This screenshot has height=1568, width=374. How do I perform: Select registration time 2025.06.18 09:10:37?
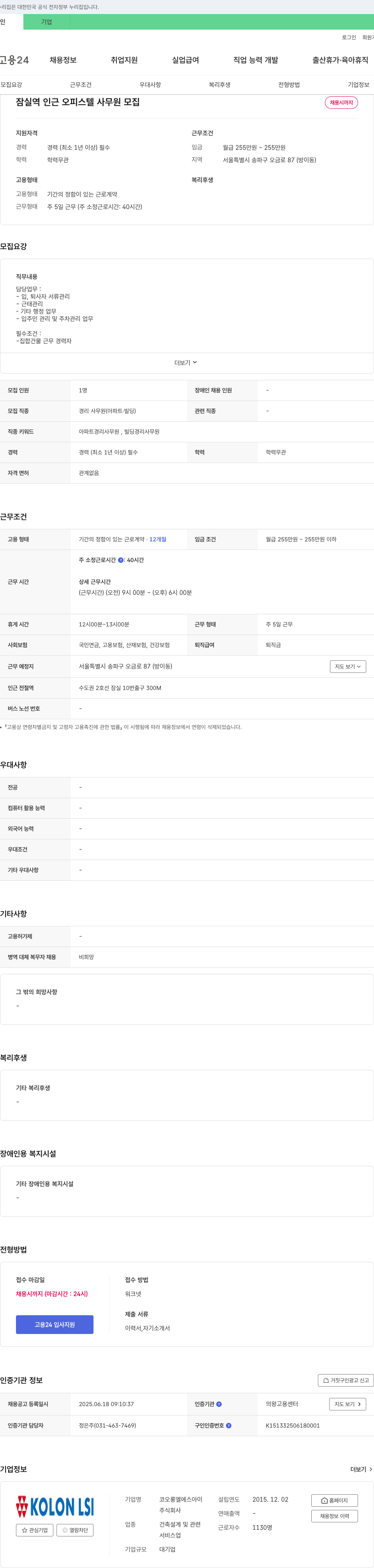click(x=106, y=1404)
